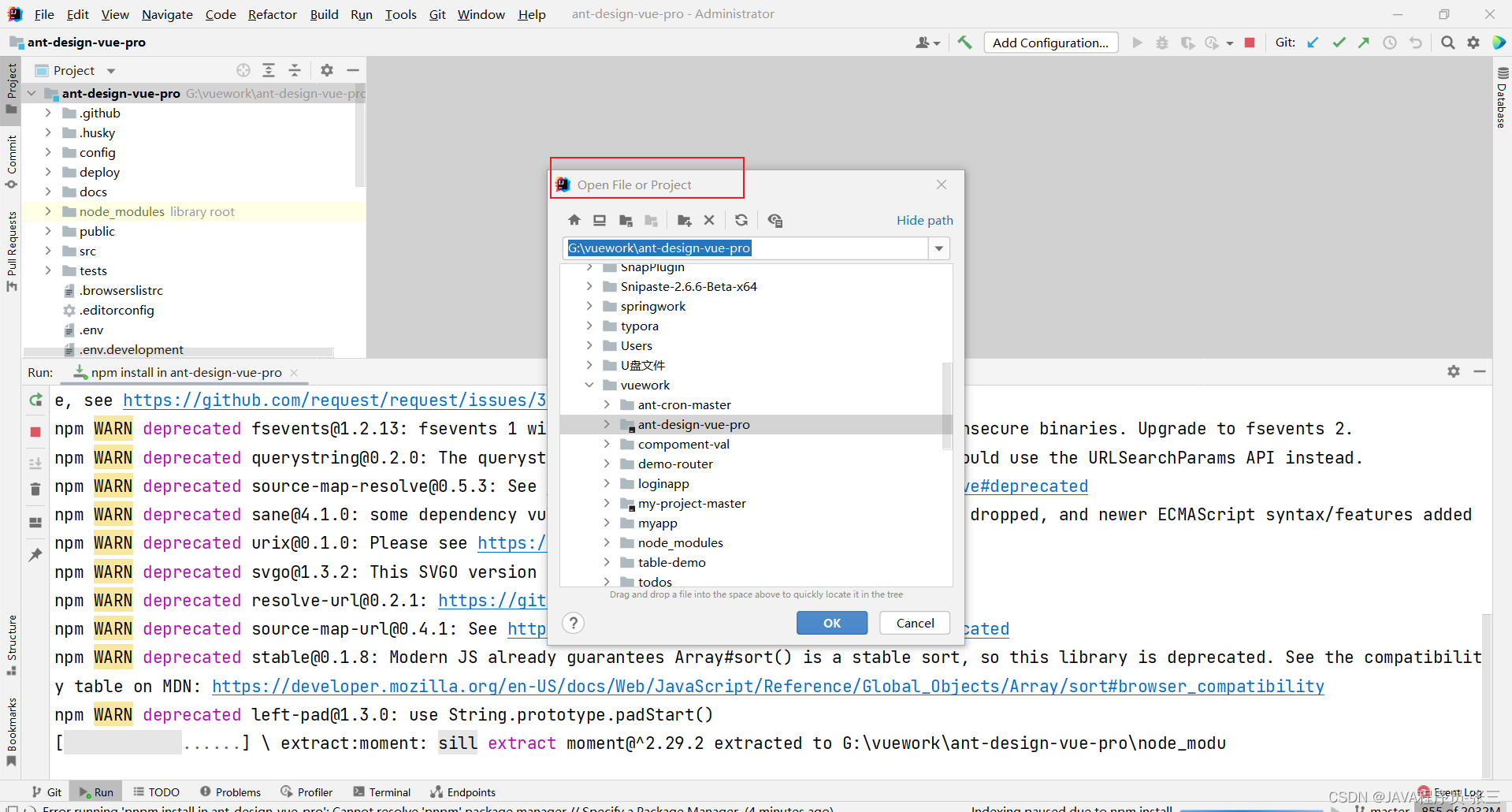Expand ant-cron-master folder in dialog
Viewport: 1512px width, 812px height.
607,404
